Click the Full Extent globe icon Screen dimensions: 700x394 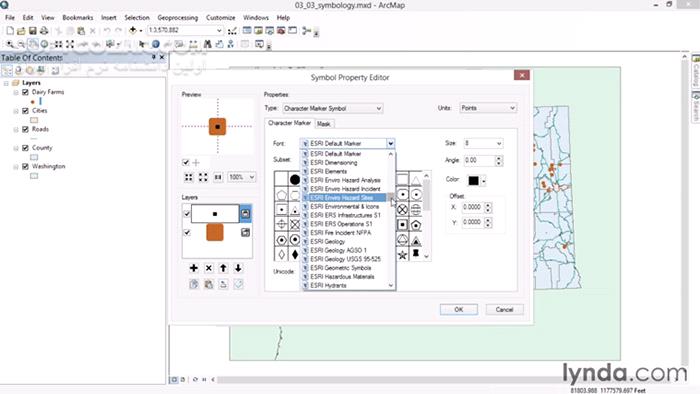pos(44,44)
